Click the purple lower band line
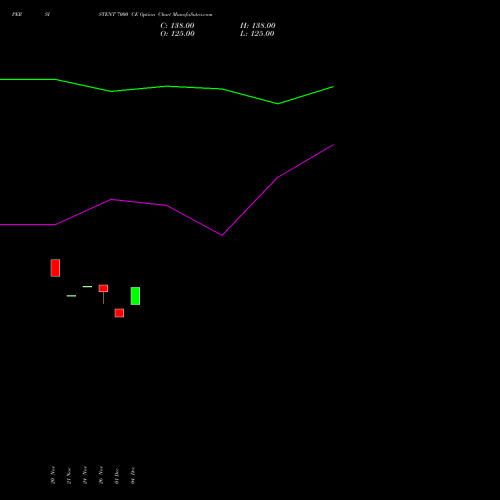 pyautogui.click(x=167, y=205)
